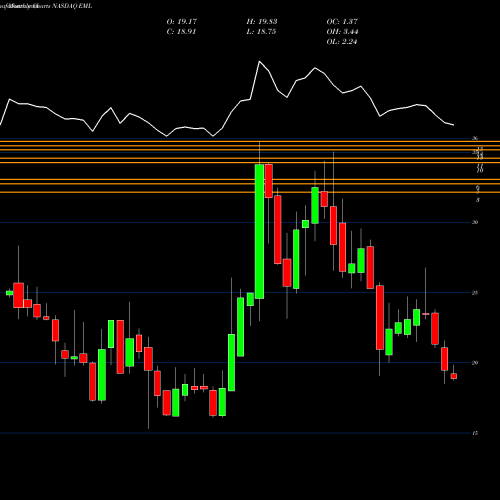Select the last small red candlestick
This screenshot has width=500, height=500.
(454, 376)
